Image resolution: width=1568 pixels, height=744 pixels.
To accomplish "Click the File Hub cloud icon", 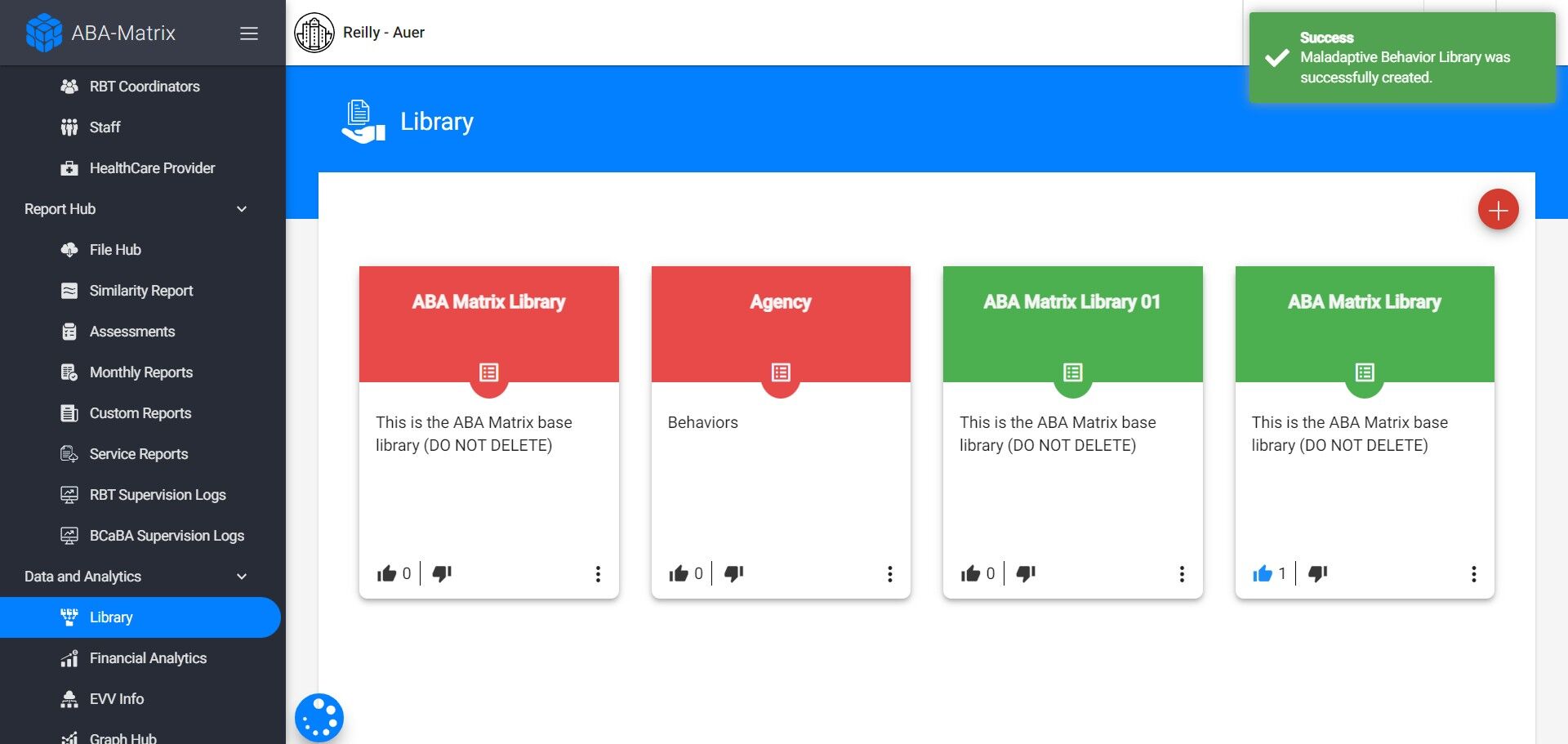I will (x=69, y=250).
